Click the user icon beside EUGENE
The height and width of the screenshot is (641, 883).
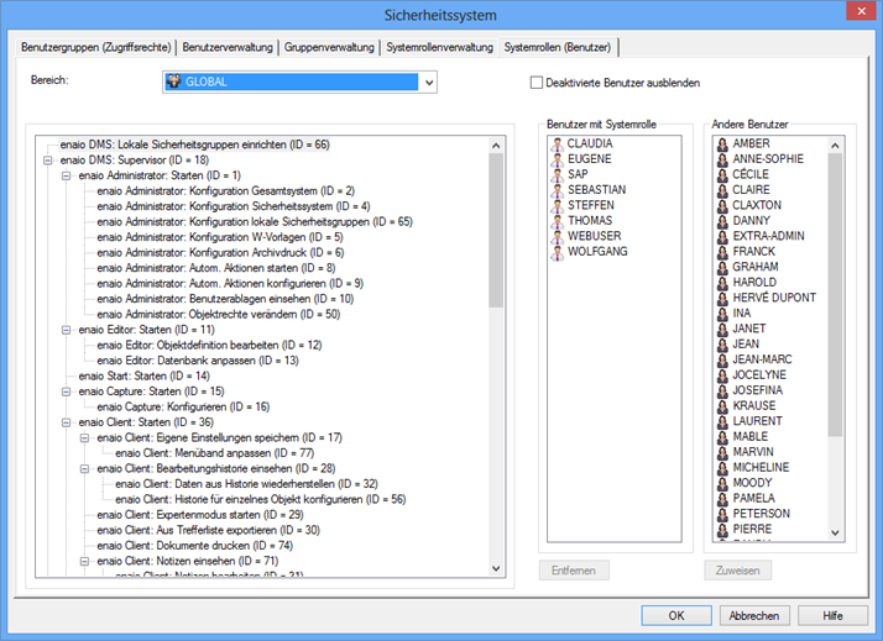coord(557,159)
